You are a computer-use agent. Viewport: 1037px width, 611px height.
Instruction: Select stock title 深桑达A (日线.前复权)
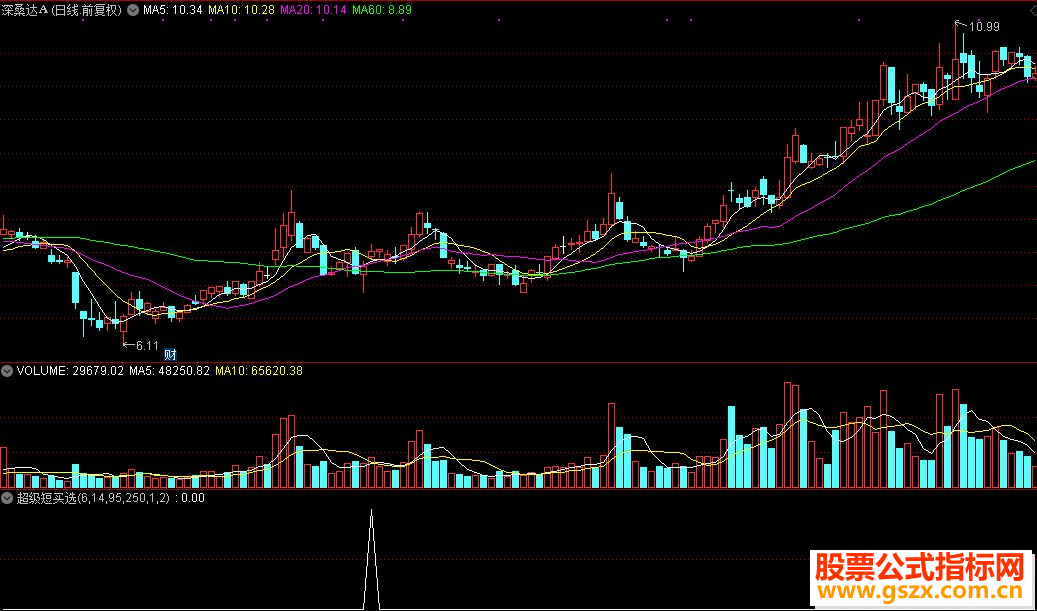tap(62, 11)
